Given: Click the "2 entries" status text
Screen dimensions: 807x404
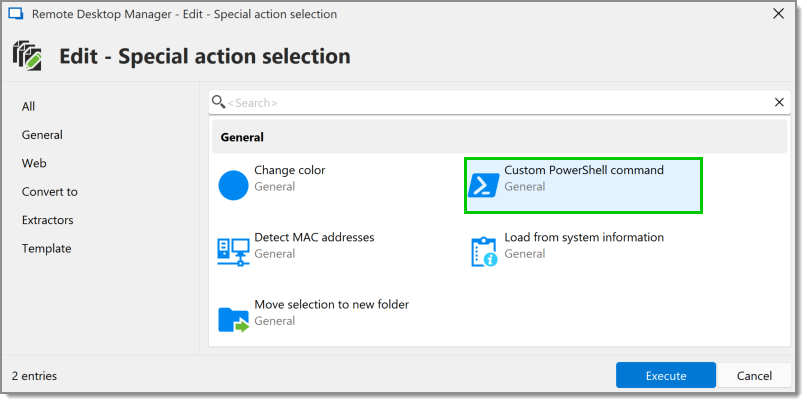Looking at the screenshot, I should 34,376.
